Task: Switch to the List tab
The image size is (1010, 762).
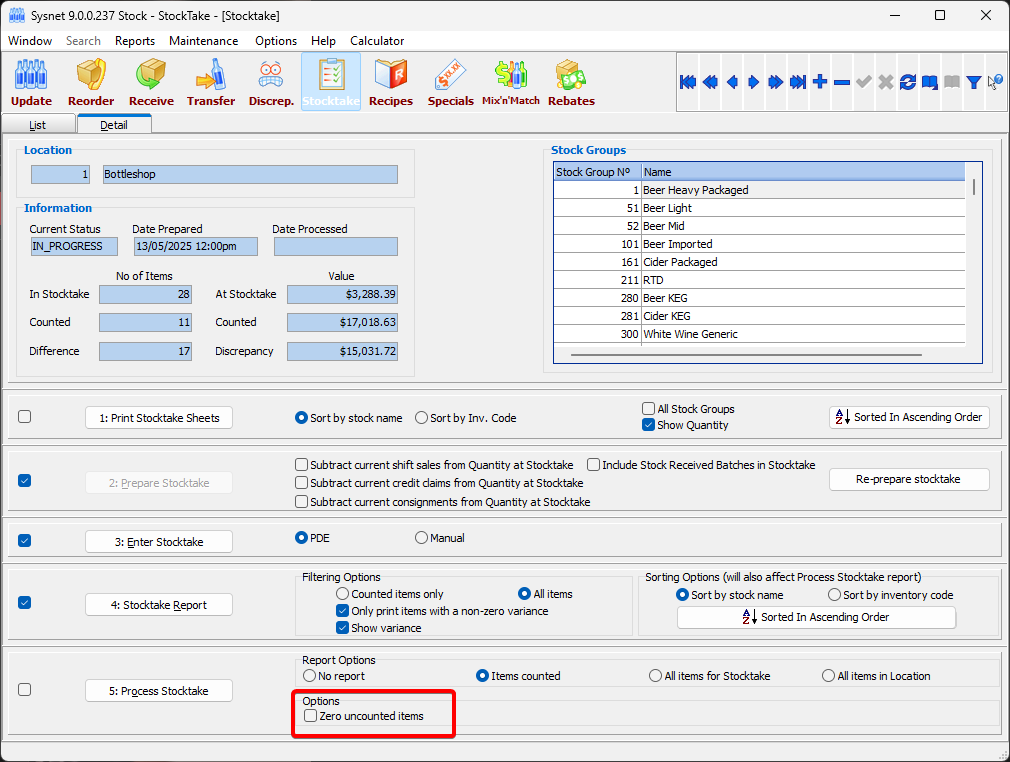Action: (x=38, y=125)
